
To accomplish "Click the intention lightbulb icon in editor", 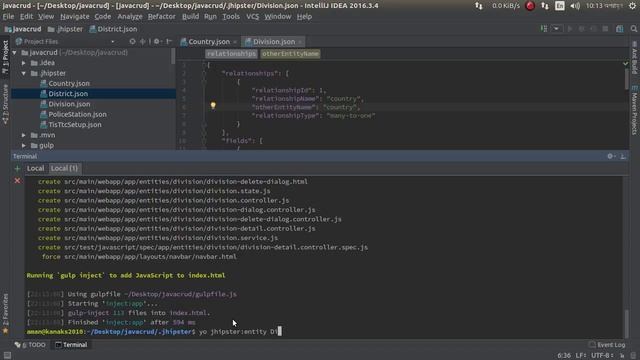I will coord(213,106).
